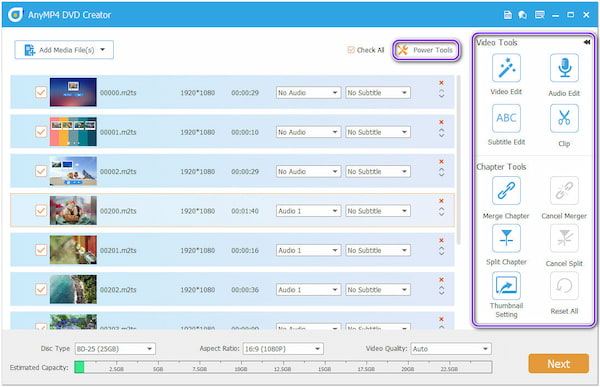Open the Video Quality dropdown
This screenshot has width=600, height=387.
point(451,349)
